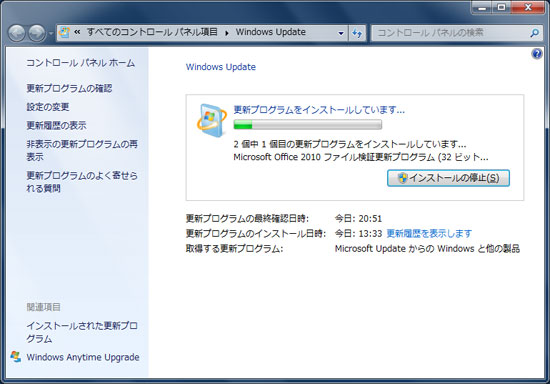
Task: Click the search box for Control Panel
Action: point(457,33)
